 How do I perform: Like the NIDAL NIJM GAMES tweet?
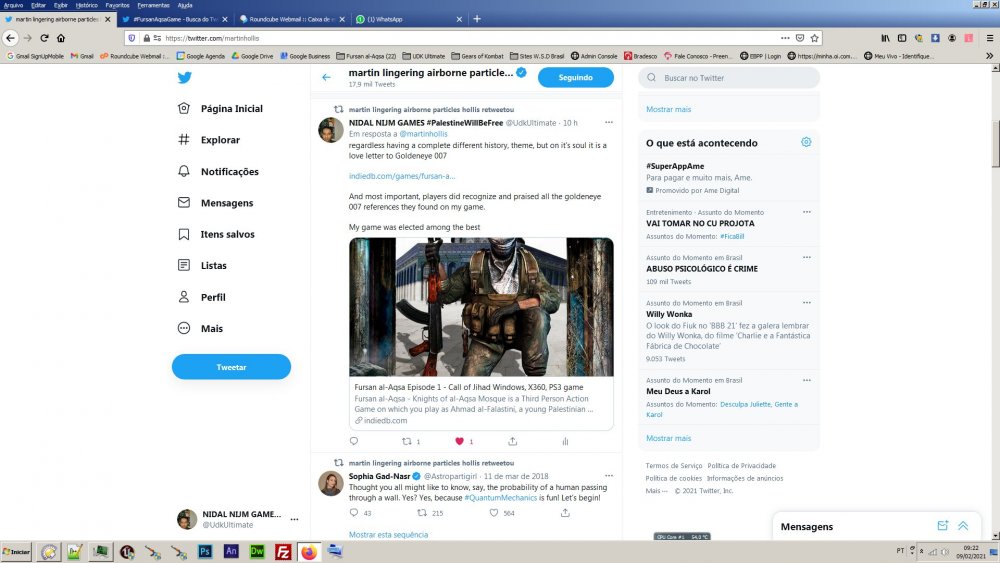click(459, 441)
